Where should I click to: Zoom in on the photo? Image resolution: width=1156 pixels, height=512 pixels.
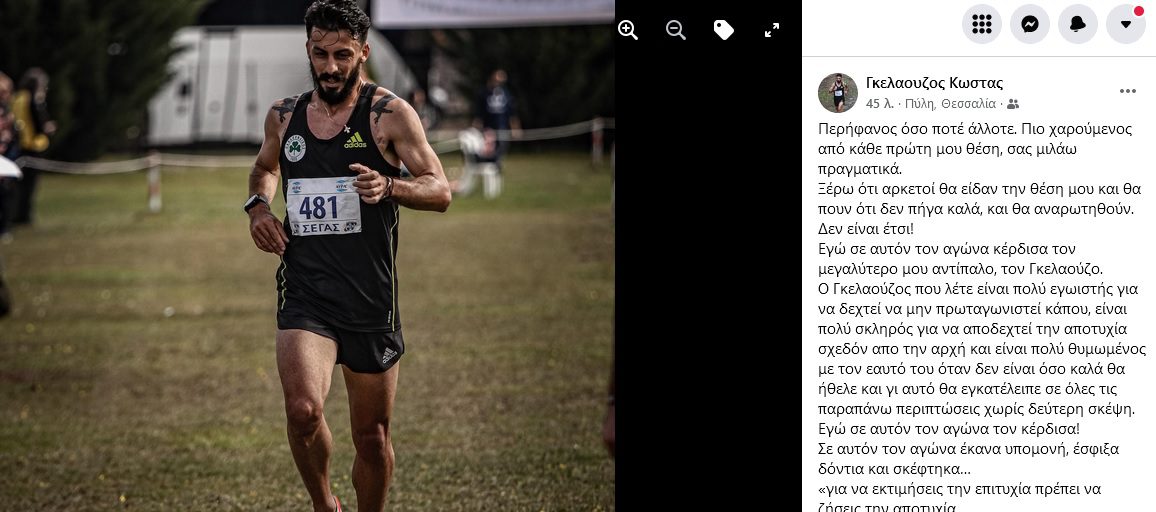pos(627,30)
